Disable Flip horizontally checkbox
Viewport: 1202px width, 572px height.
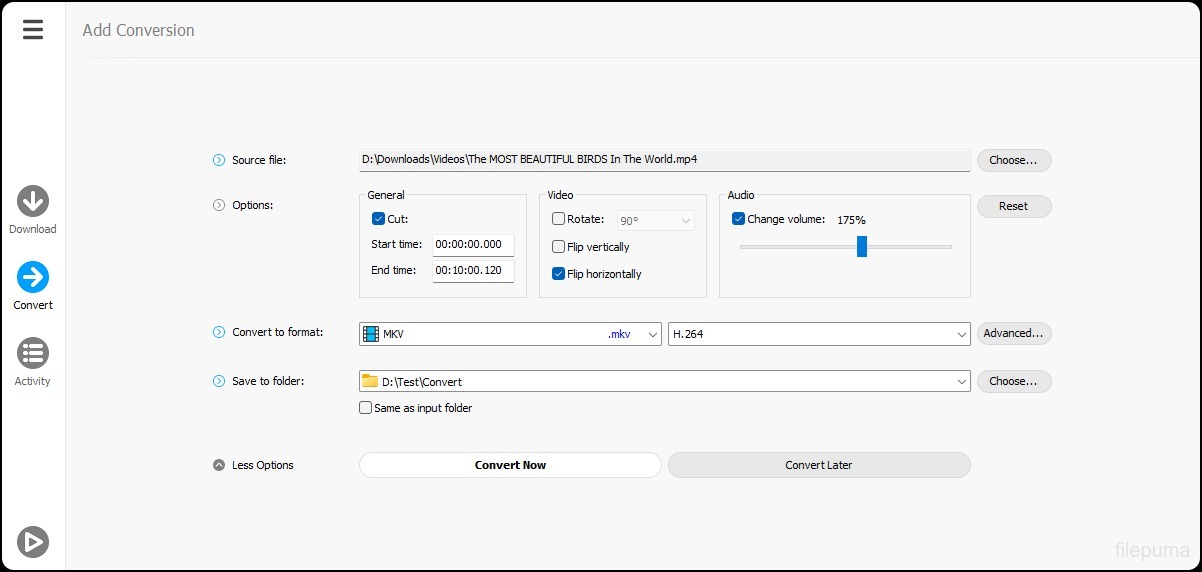click(x=559, y=274)
